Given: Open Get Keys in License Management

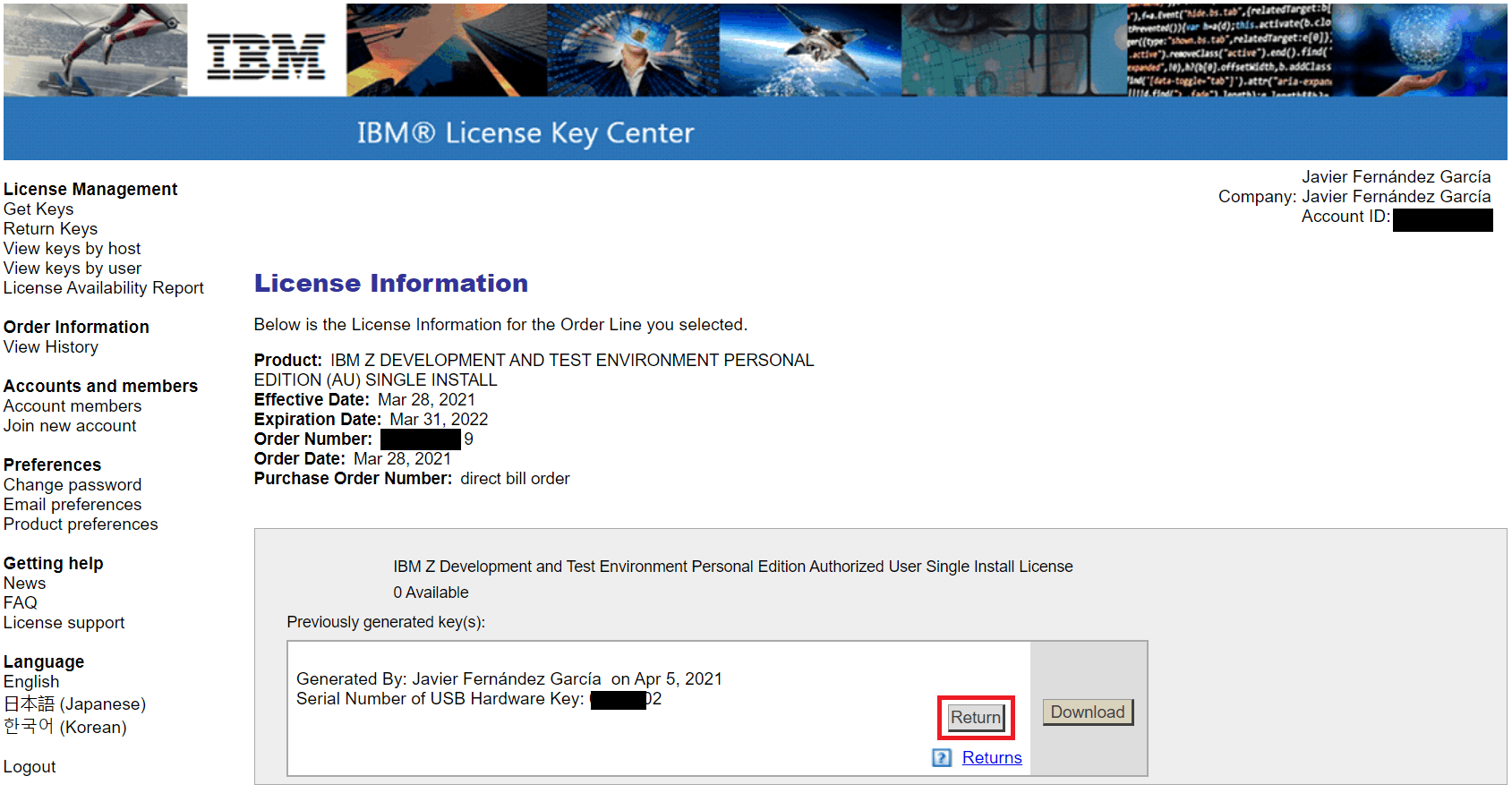Looking at the screenshot, I should [38, 209].
